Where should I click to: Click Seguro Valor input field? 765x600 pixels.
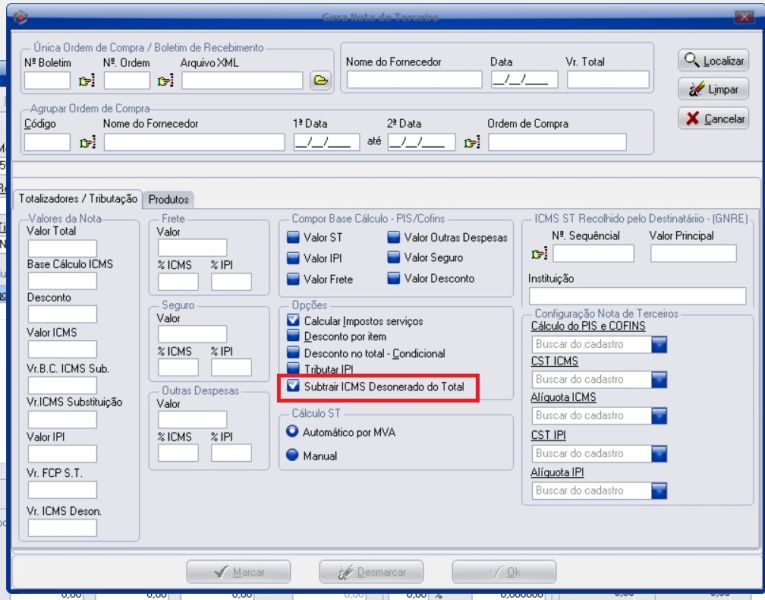(192, 334)
